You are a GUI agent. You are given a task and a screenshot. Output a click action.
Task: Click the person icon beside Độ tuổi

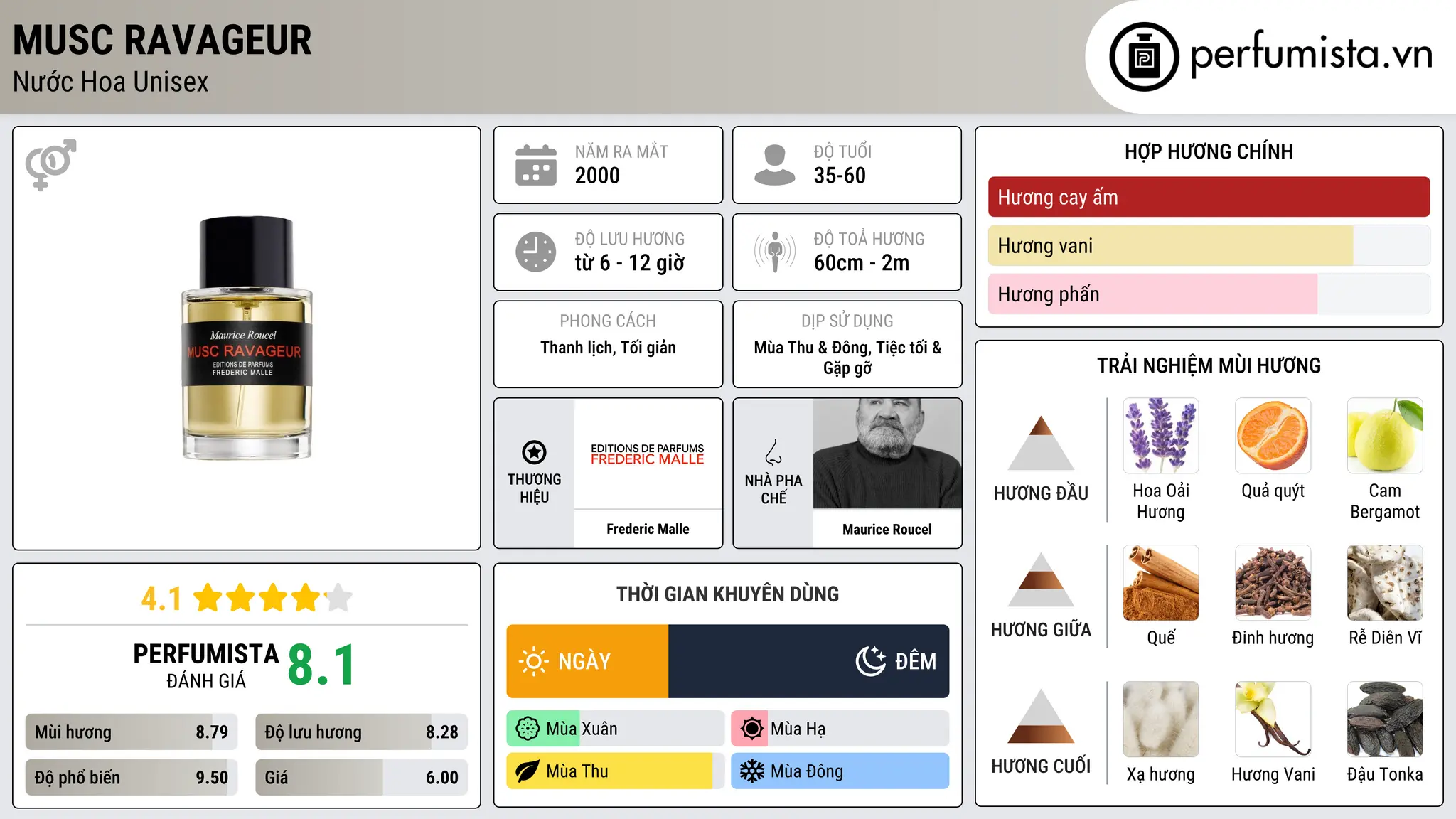[775, 165]
